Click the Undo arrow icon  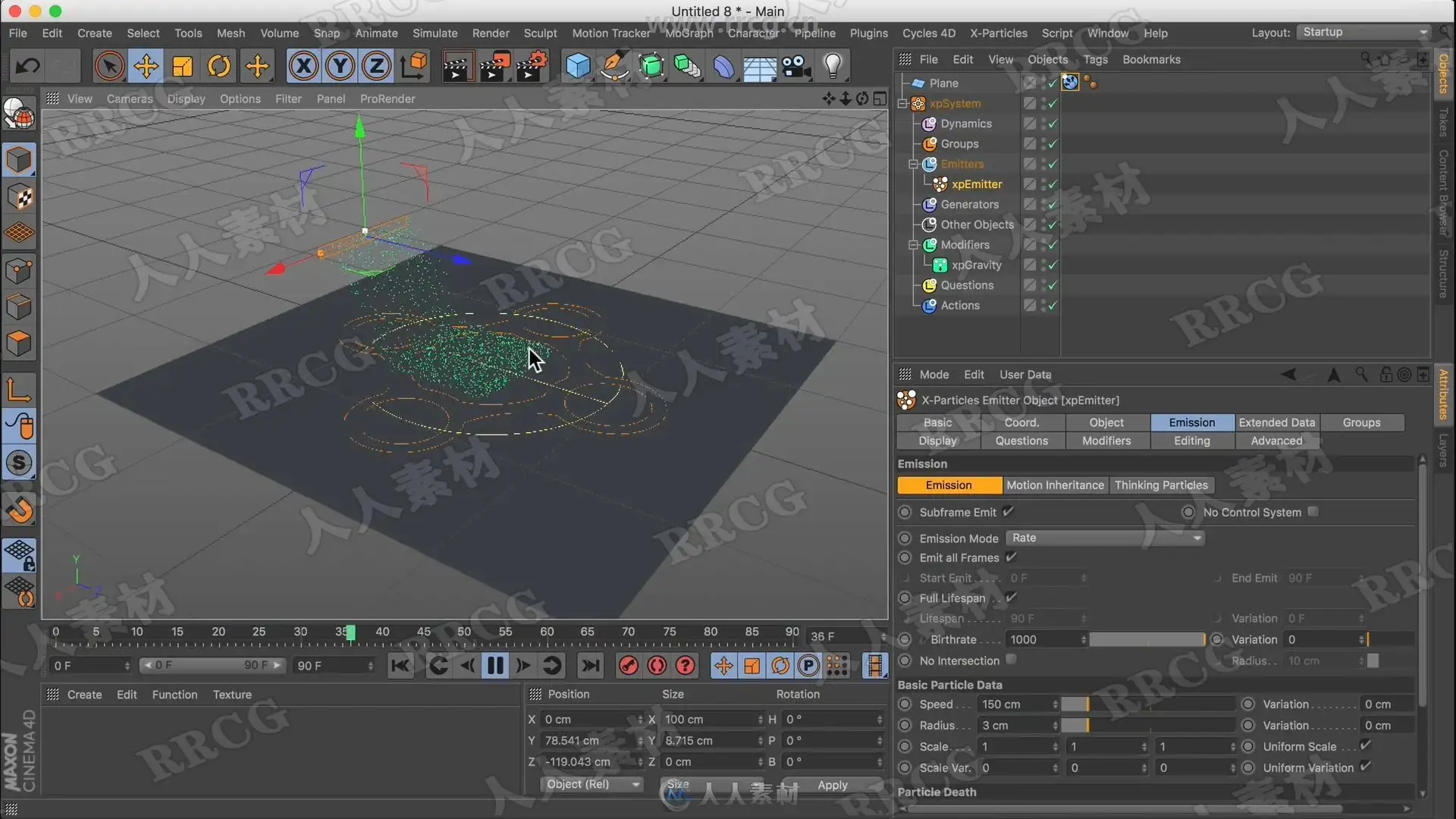28,66
